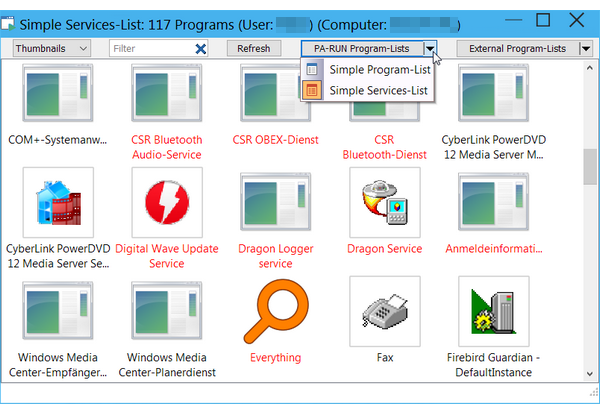Image resolution: width=600 pixels, height=415 pixels.
Task: Select the CSR Bluetooth Audio-Service thumbnail
Action: click(x=166, y=94)
